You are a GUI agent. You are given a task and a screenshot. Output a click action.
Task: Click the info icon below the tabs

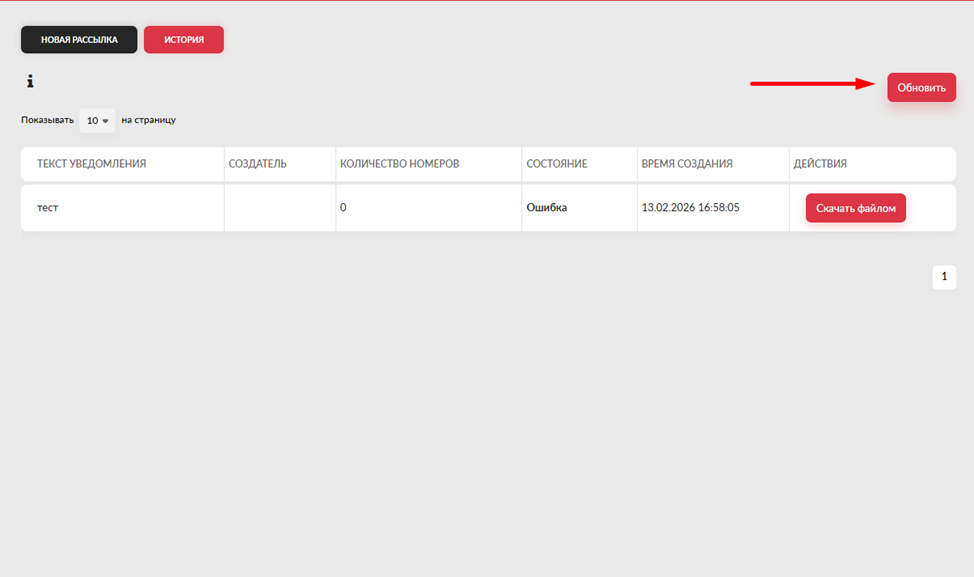[x=30, y=82]
